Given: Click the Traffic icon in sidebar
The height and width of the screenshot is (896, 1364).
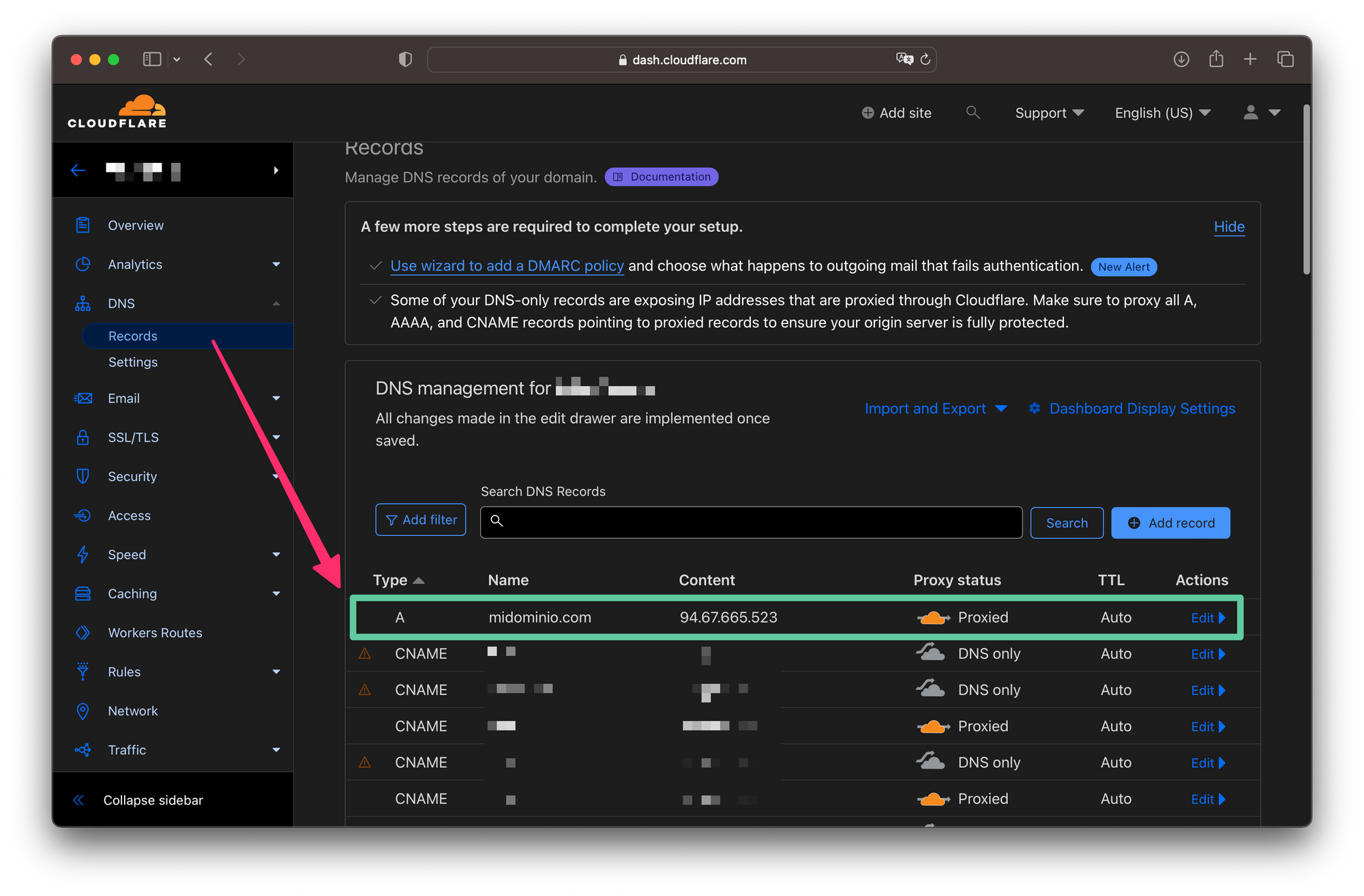Looking at the screenshot, I should 83,750.
